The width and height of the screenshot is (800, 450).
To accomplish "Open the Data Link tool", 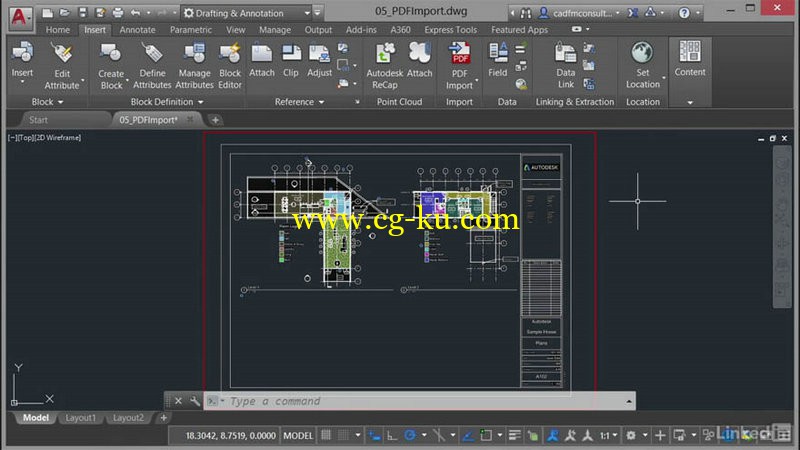I will [x=565, y=66].
